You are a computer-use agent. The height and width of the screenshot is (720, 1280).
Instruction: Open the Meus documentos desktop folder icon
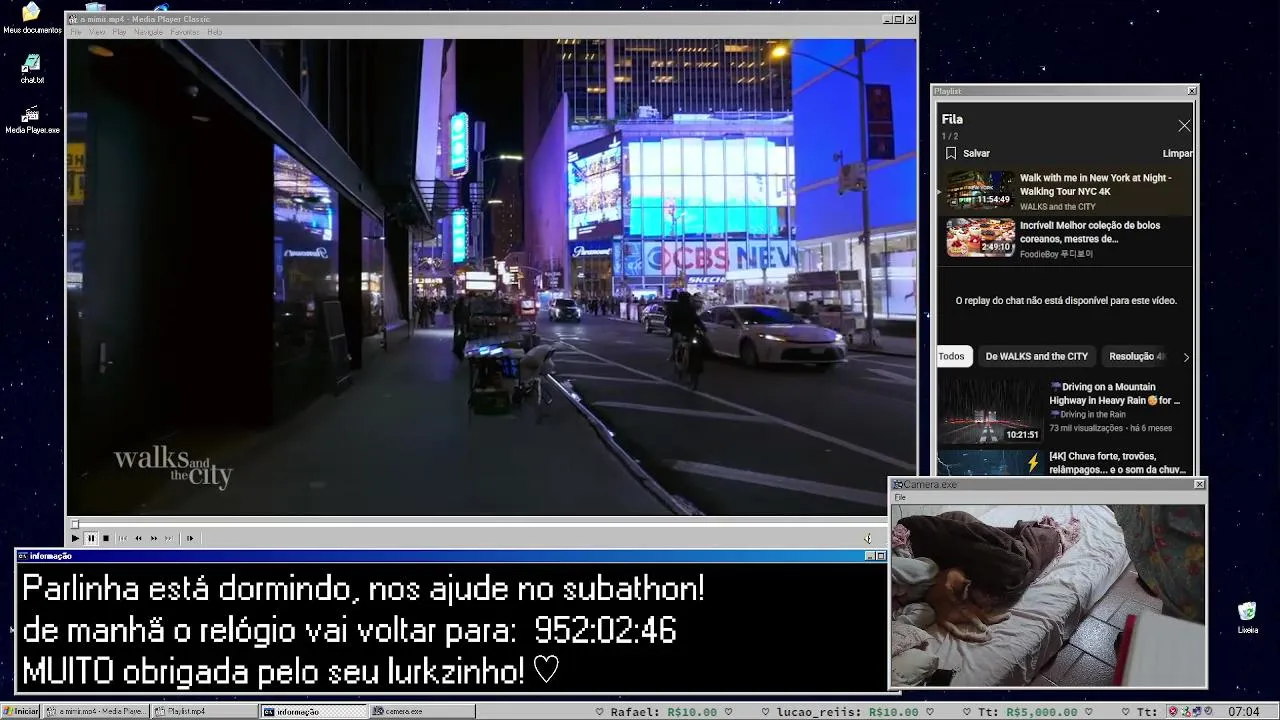pos(31,18)
